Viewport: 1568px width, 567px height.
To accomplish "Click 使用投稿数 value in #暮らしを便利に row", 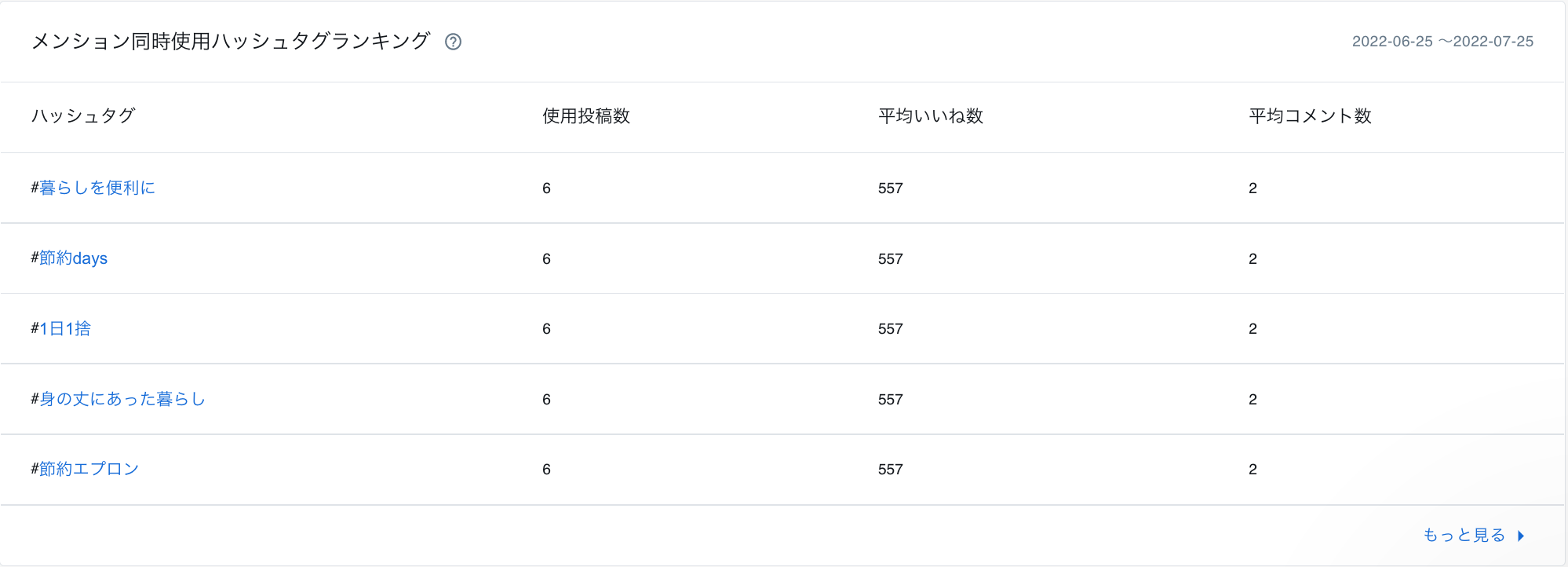I will coord(546,188).
